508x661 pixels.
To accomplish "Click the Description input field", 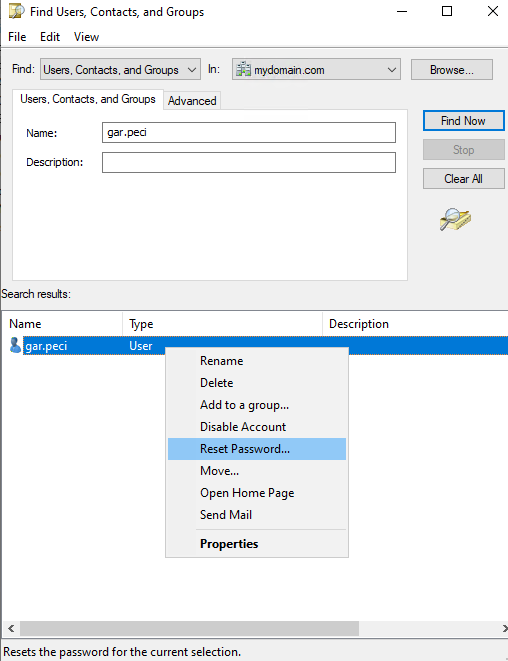I will (249, 162).
